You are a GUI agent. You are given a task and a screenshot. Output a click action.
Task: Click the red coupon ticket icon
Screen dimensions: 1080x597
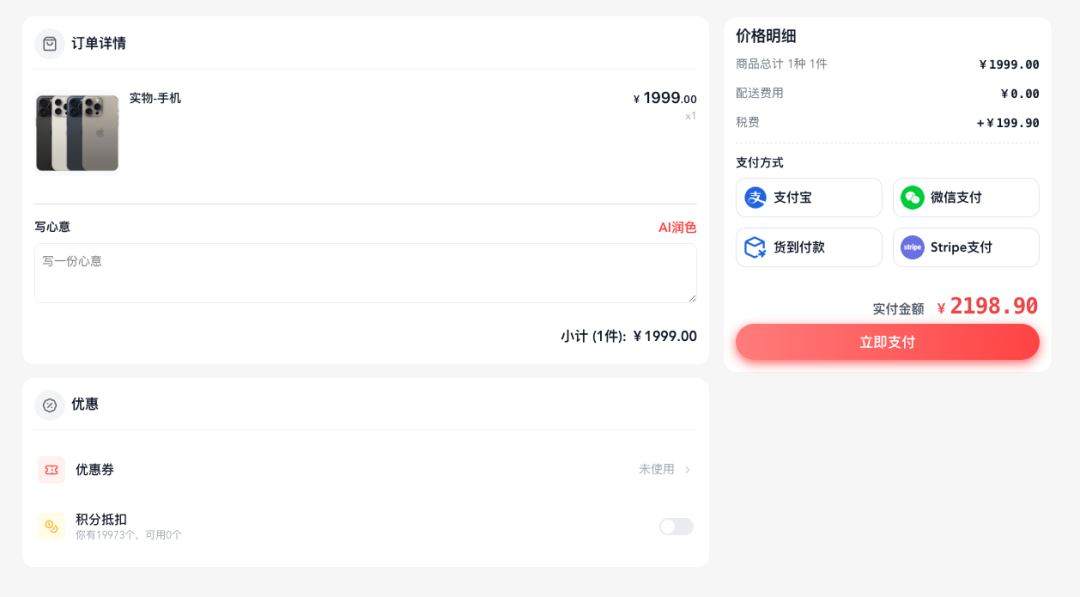[51, 470]
